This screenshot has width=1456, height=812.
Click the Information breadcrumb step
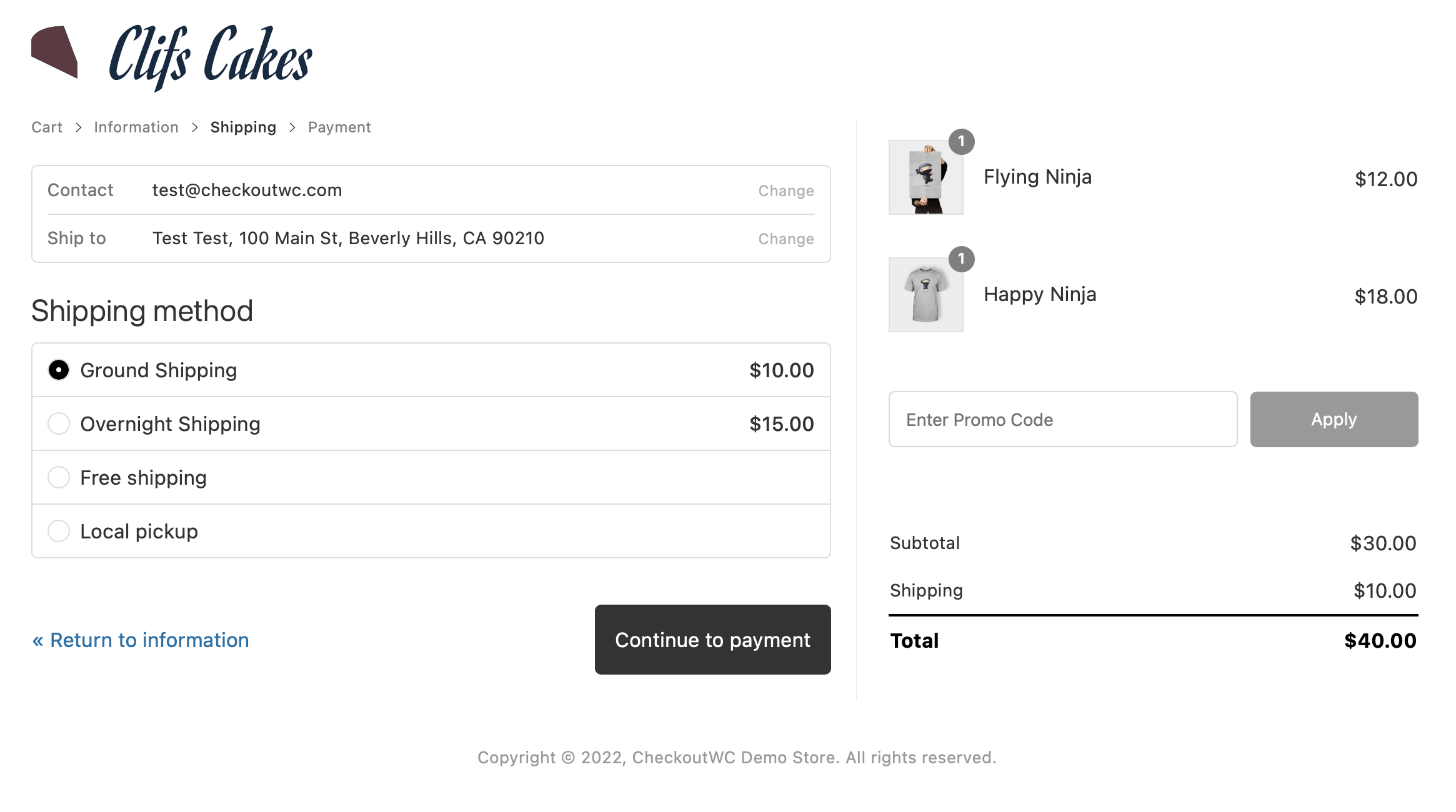tap(136, 126)
